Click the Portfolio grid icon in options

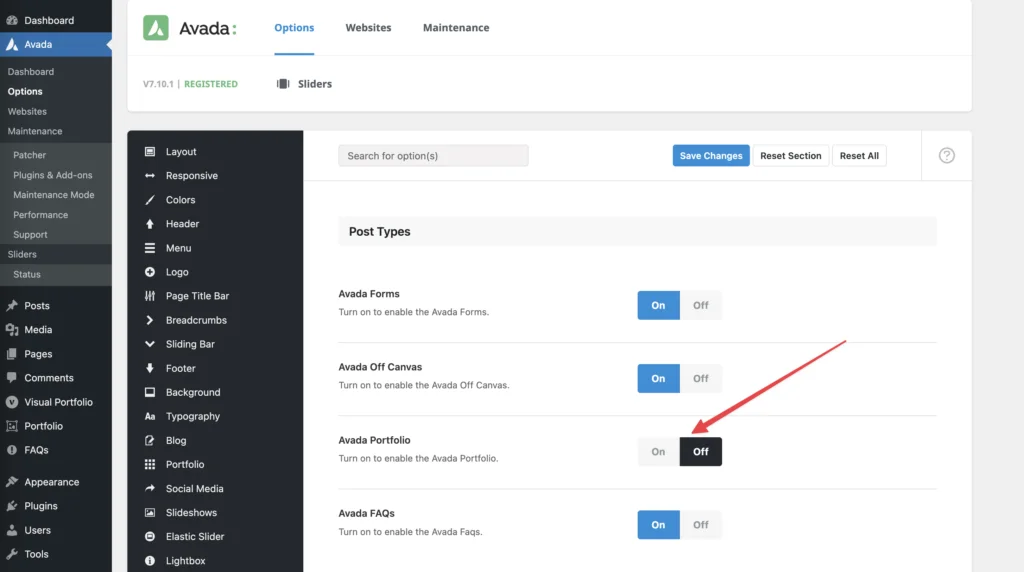pos(150,464)
